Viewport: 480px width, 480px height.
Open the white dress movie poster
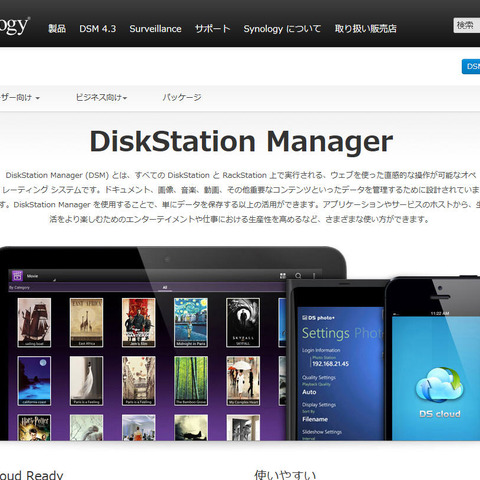(86, 381)
